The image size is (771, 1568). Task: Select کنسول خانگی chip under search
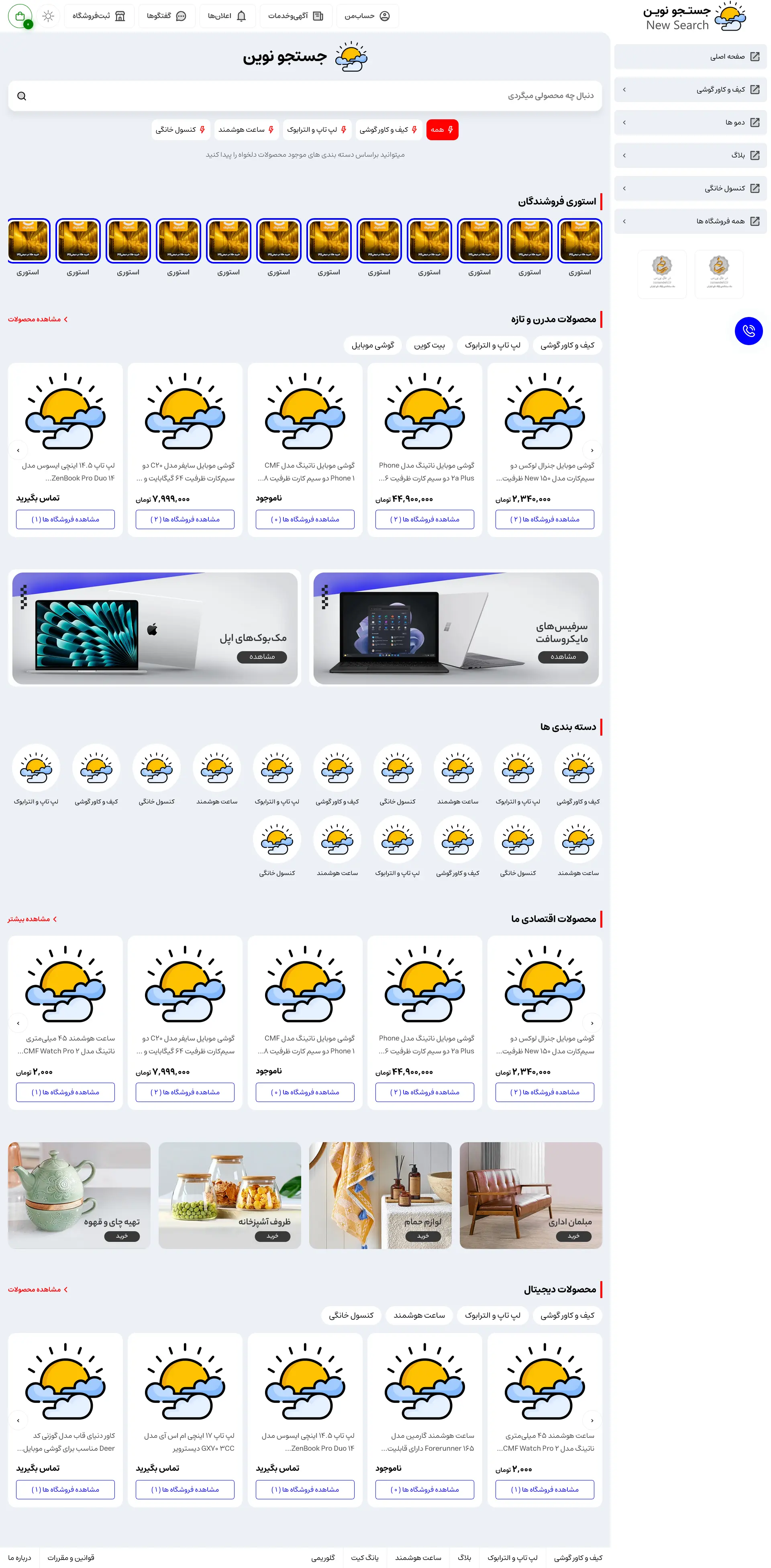pyautogui.click(x=181, y=130)
